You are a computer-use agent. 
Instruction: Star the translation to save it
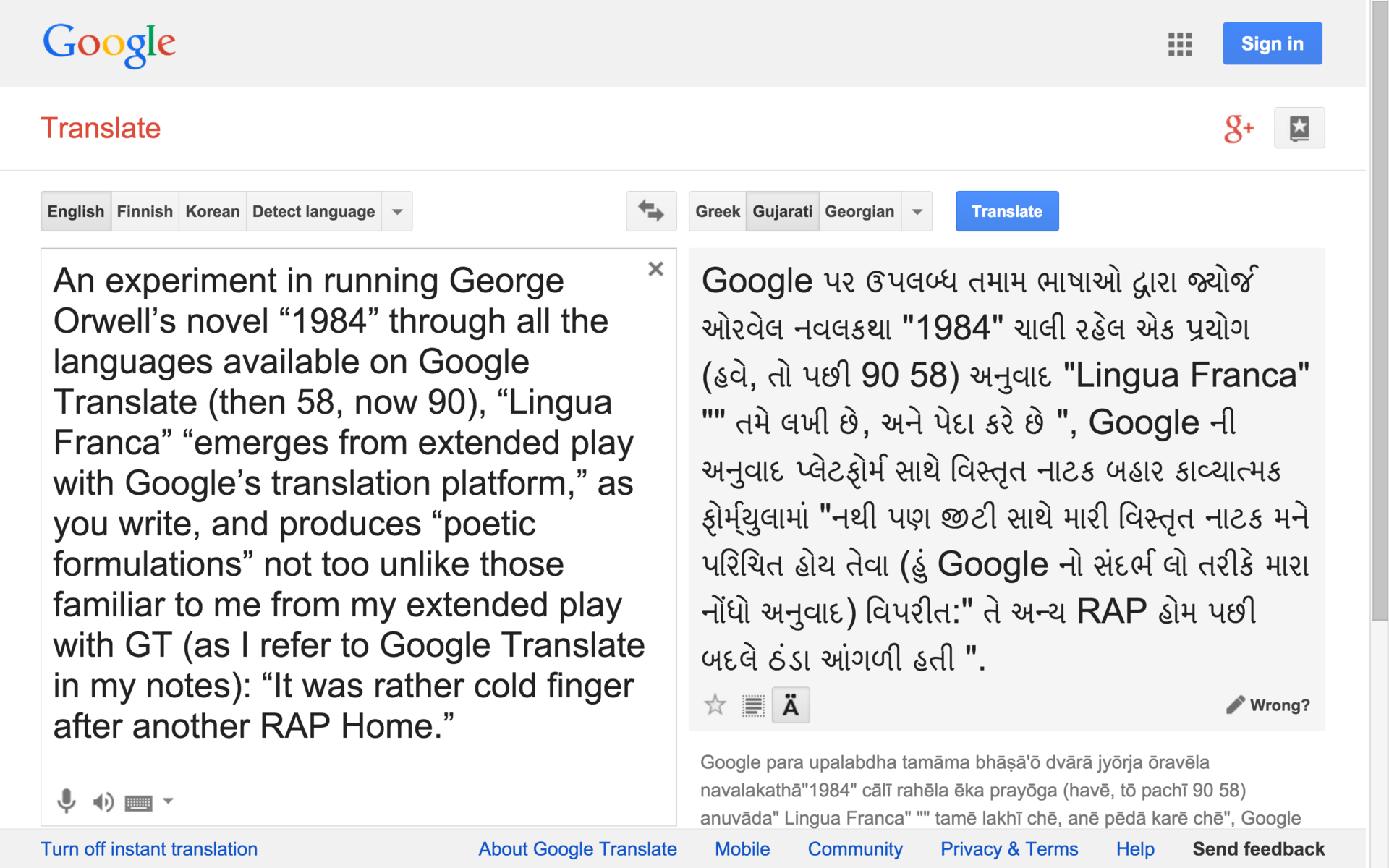click(x=715, y=705)
